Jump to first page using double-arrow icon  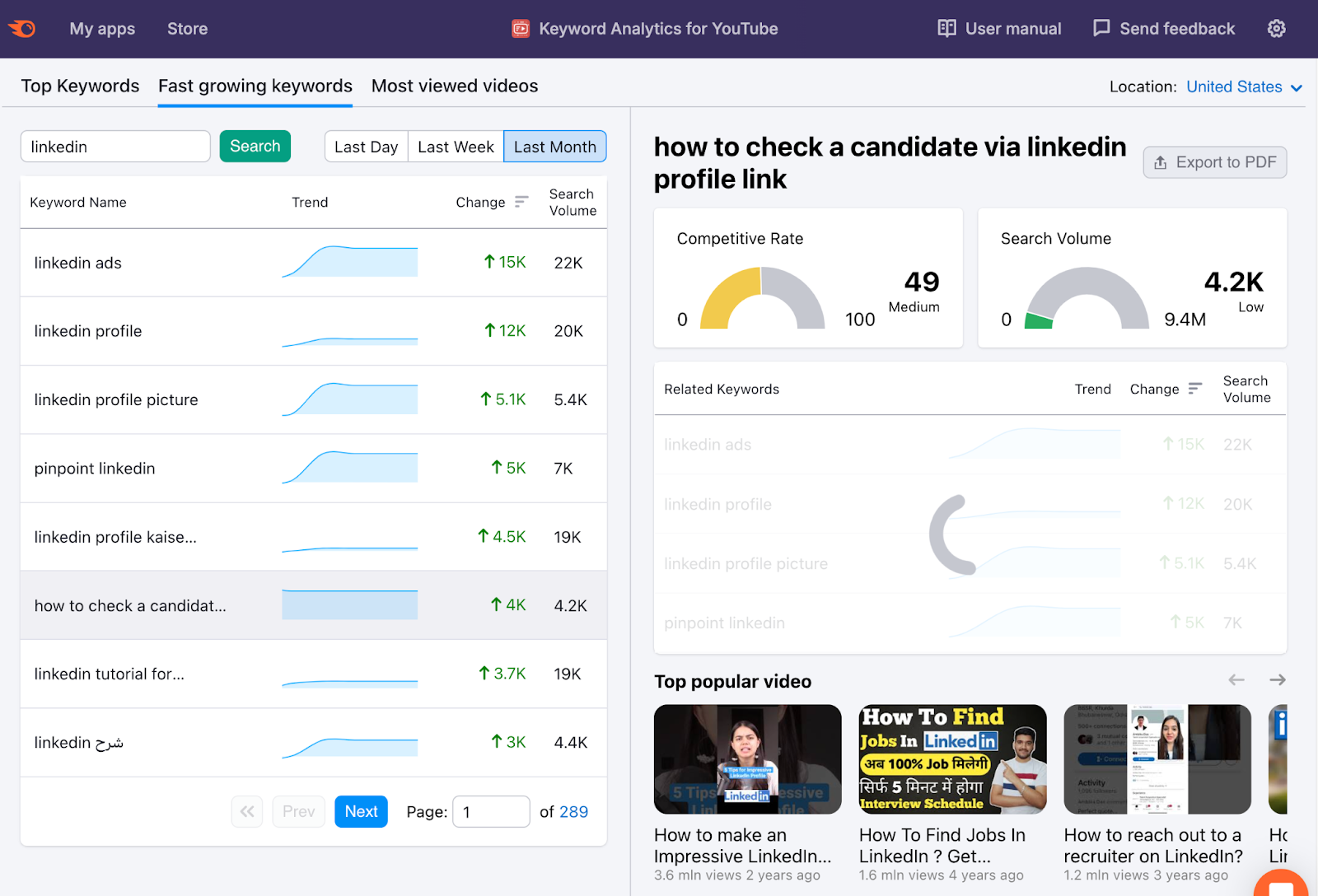[x=246, y=811]
